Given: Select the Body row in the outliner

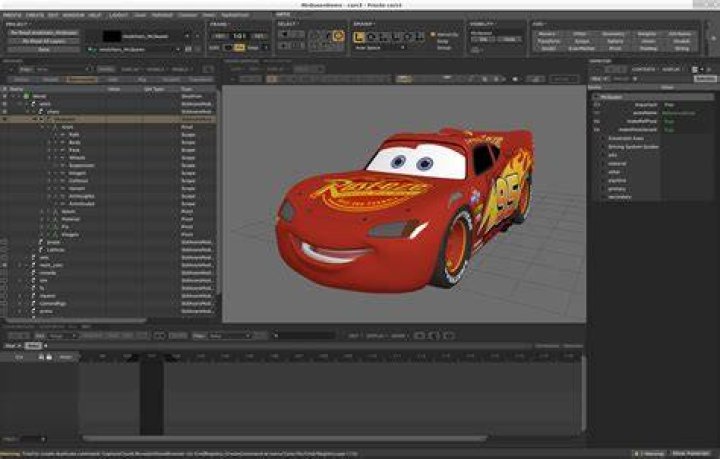Looking at the screenshot, I should [108, 142].
